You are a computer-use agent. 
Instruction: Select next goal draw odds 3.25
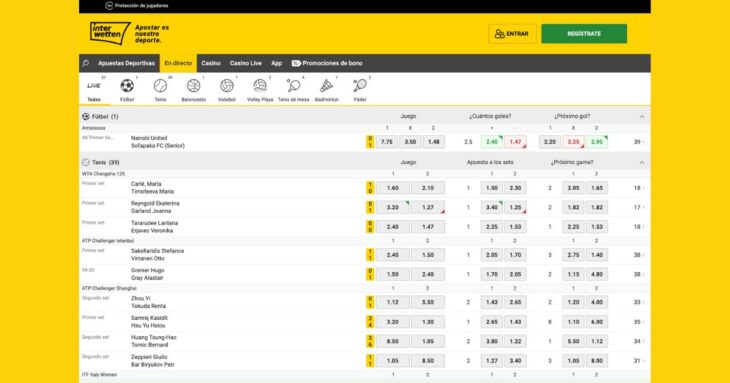point(573,142)
